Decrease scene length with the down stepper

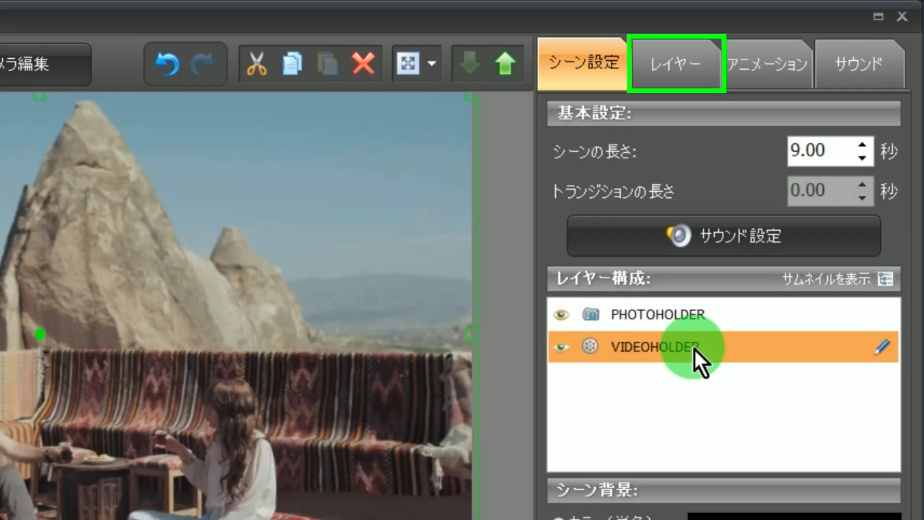click(x=862, y=158)
